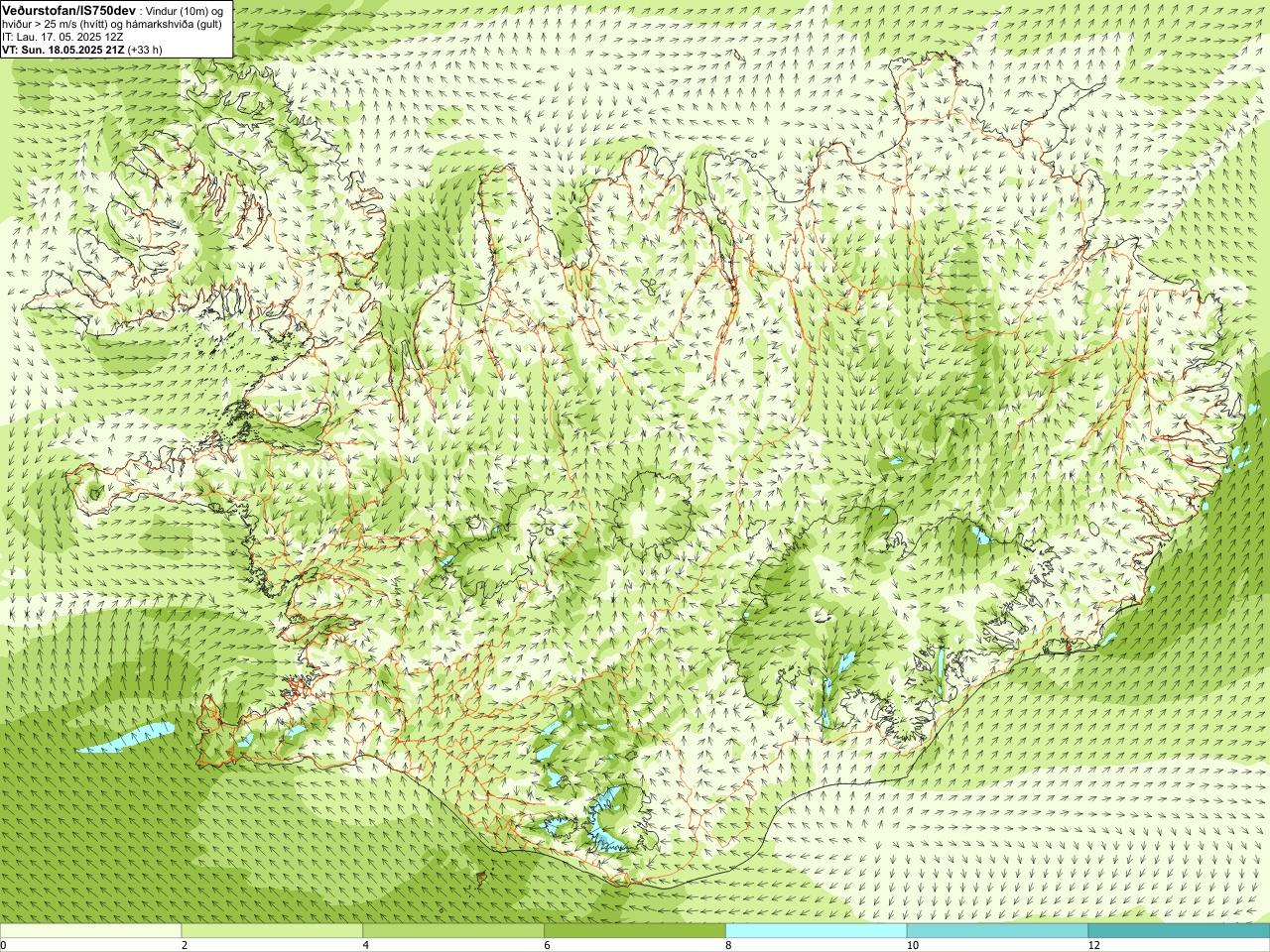Select the 6–8 darker green legend color

(x=634, y=931)
